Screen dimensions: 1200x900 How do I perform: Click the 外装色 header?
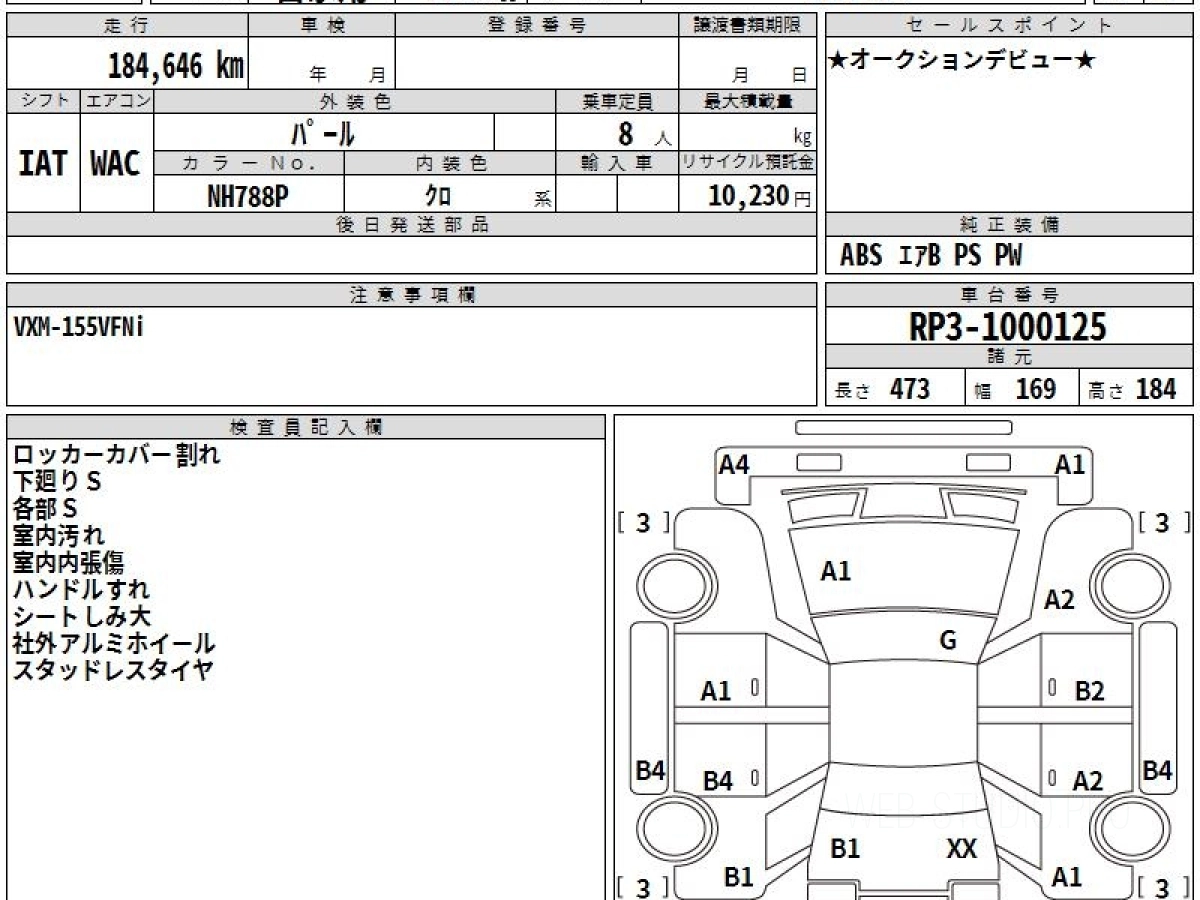pos(355,101)
